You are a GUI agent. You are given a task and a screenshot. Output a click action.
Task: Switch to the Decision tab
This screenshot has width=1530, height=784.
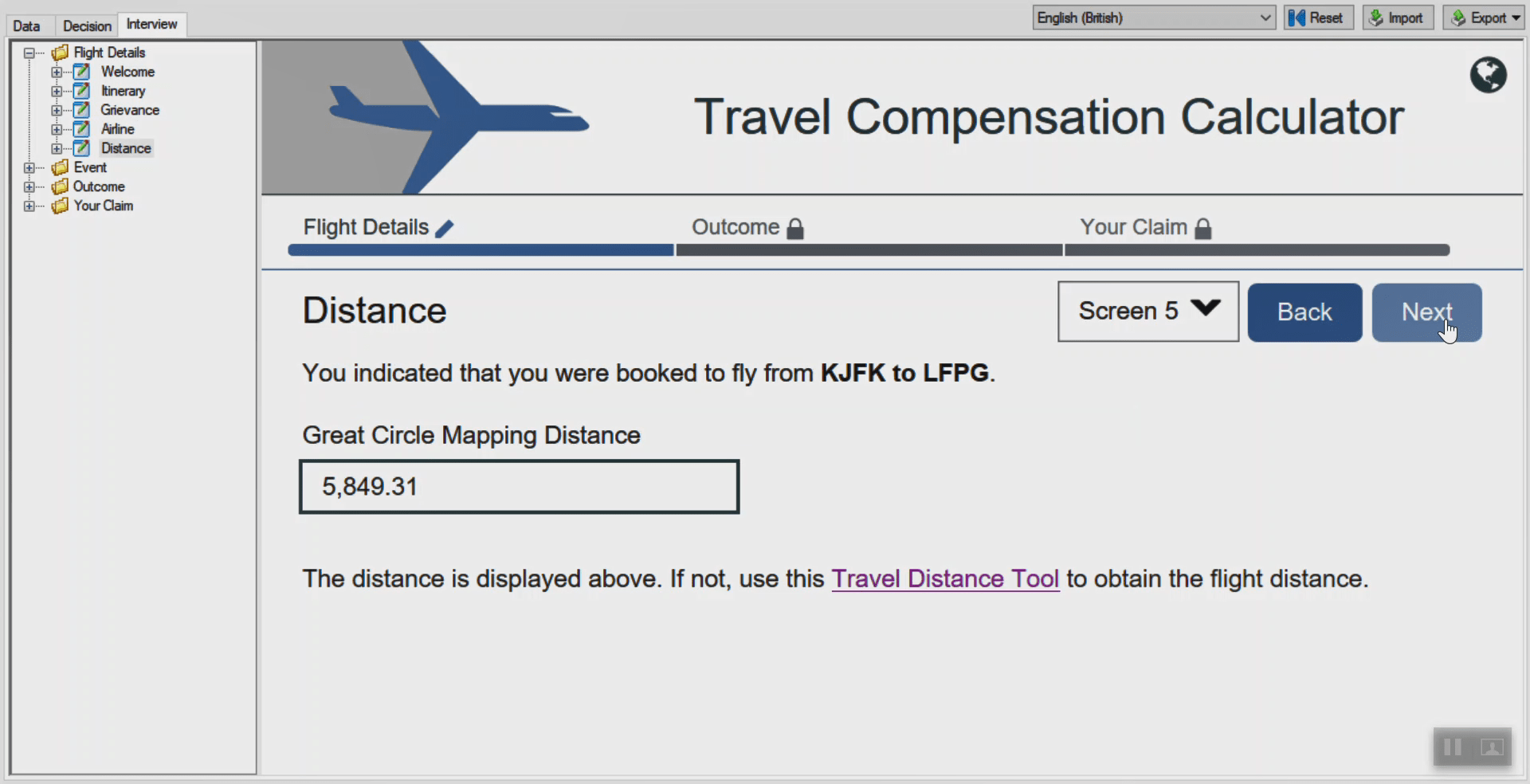(x=86, y=25)
